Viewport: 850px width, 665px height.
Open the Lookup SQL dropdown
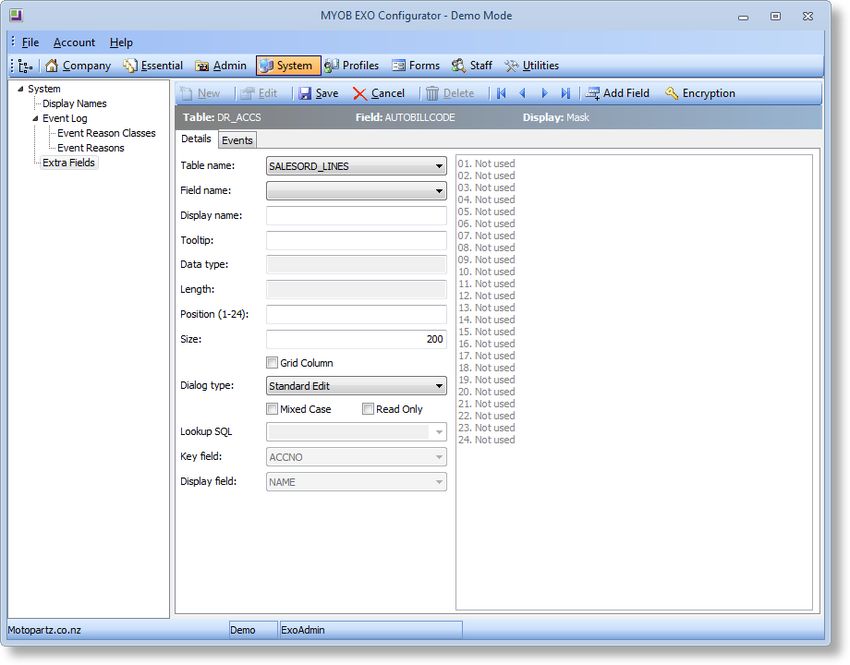coord(439,432)
